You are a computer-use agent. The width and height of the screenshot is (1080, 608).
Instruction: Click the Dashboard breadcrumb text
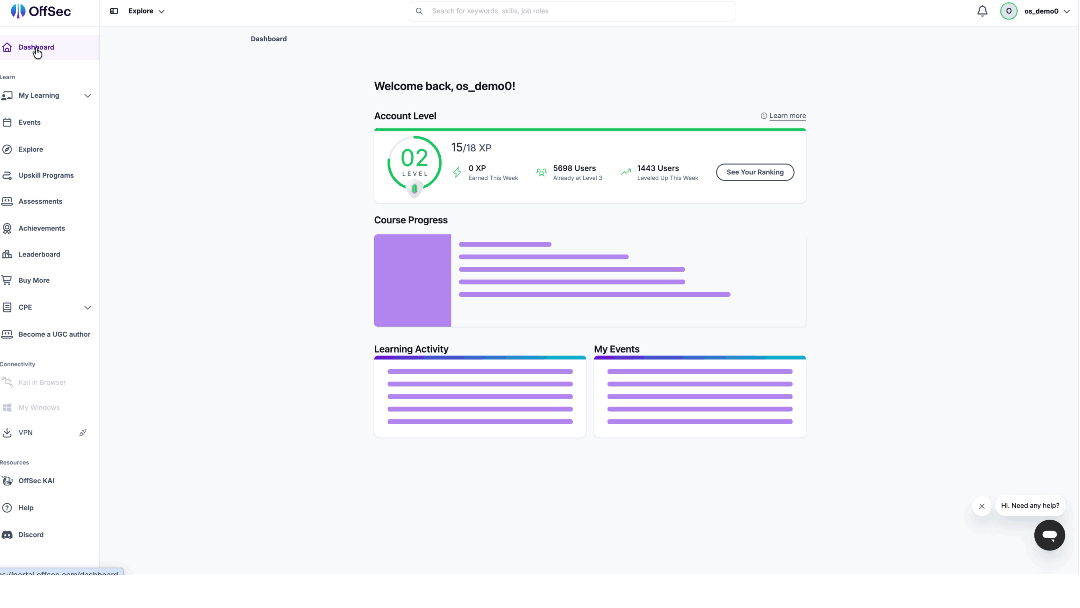pos(269,39)
